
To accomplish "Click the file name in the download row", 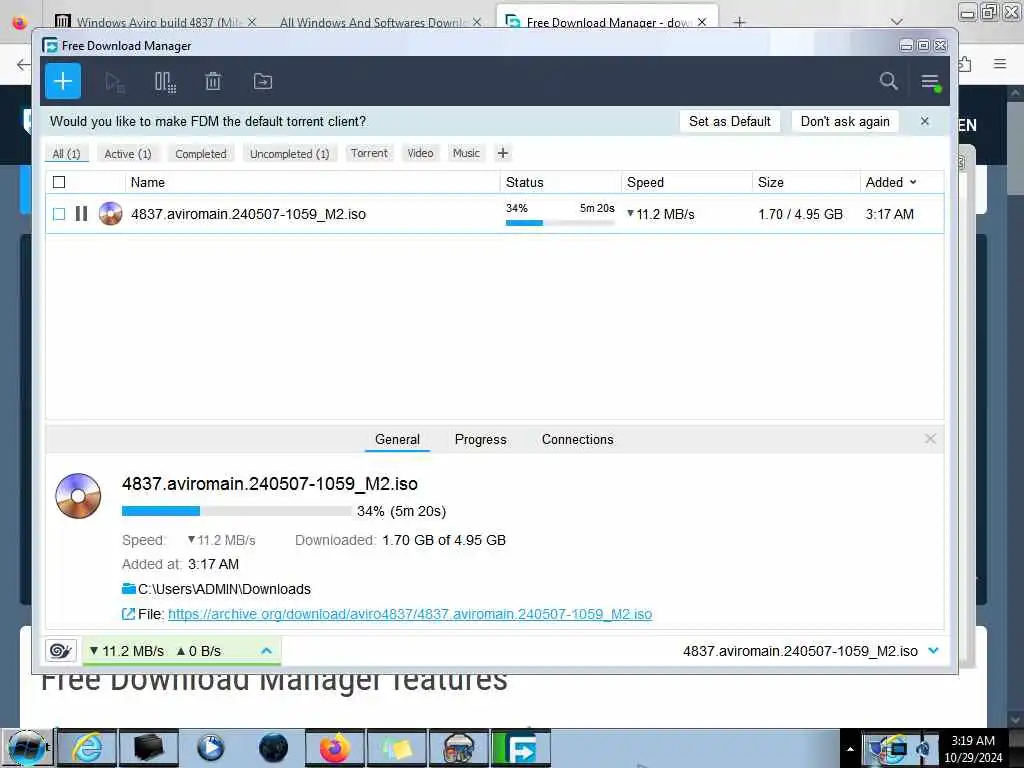I will coord(248,214).
